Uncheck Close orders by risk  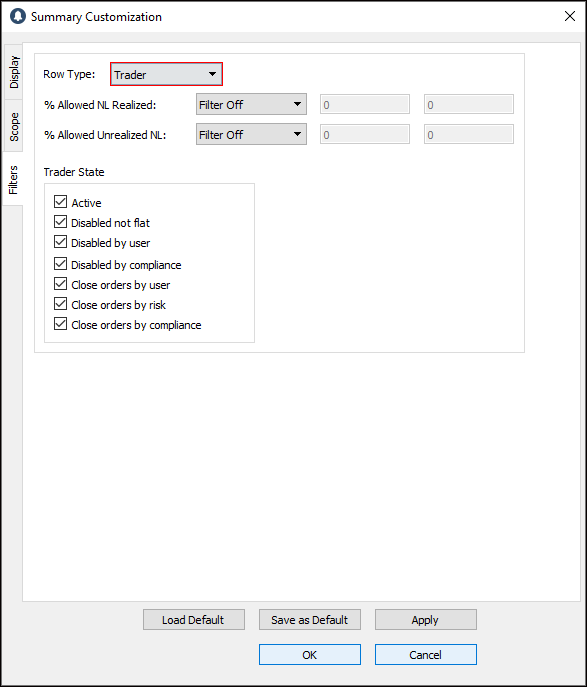(60, 304)
